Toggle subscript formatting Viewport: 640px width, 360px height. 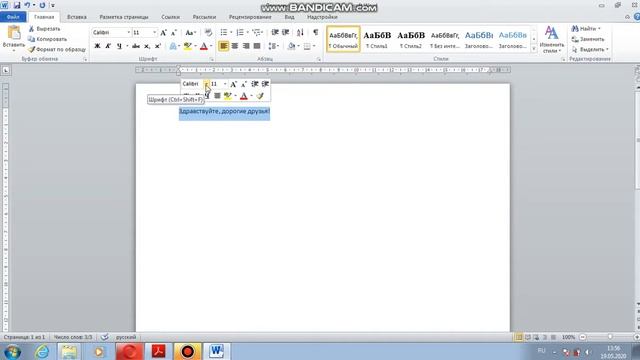(147, 46)
